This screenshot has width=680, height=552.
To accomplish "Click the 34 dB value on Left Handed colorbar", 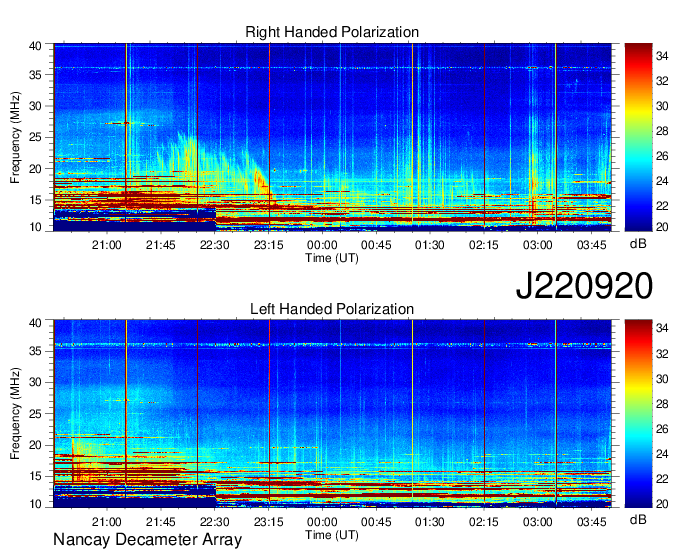I will [x=662, y=329].
